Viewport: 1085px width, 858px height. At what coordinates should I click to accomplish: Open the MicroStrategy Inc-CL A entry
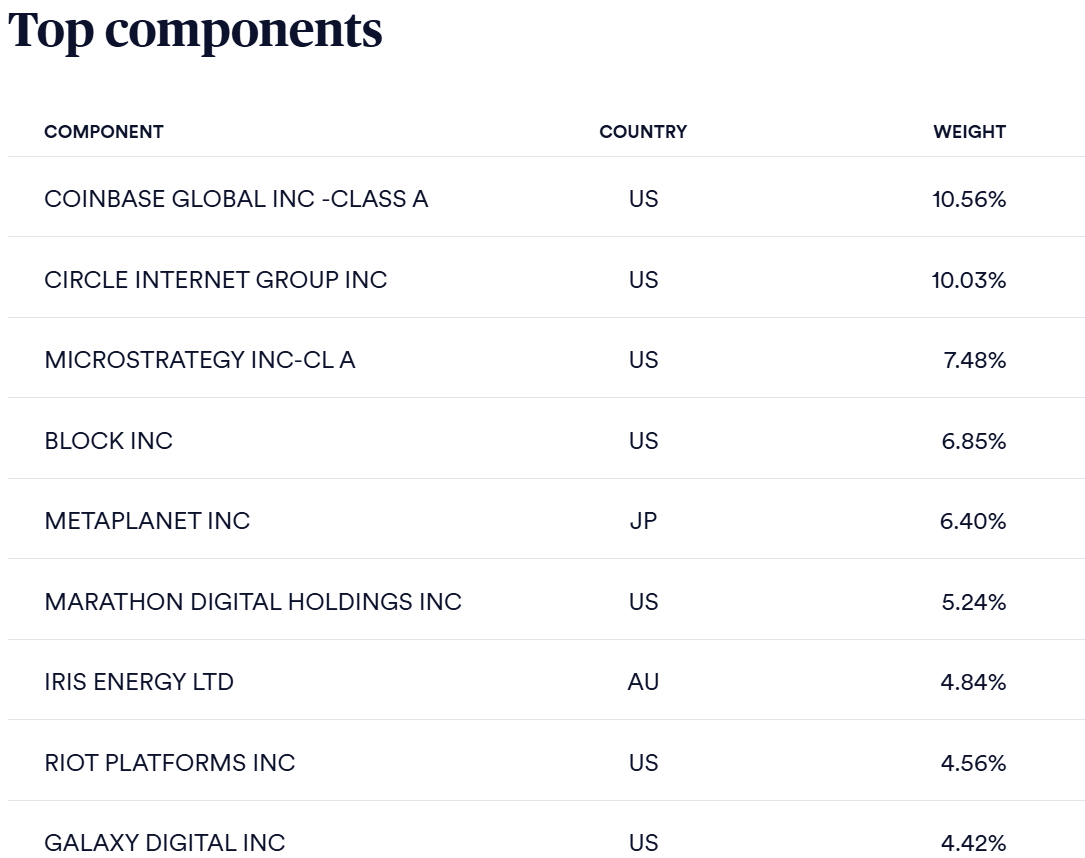200,360
